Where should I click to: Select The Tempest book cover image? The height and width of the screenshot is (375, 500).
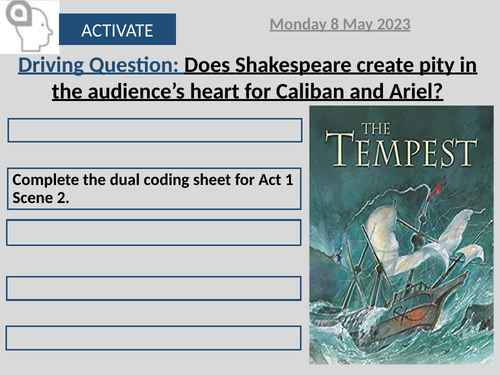click(401, 235)
